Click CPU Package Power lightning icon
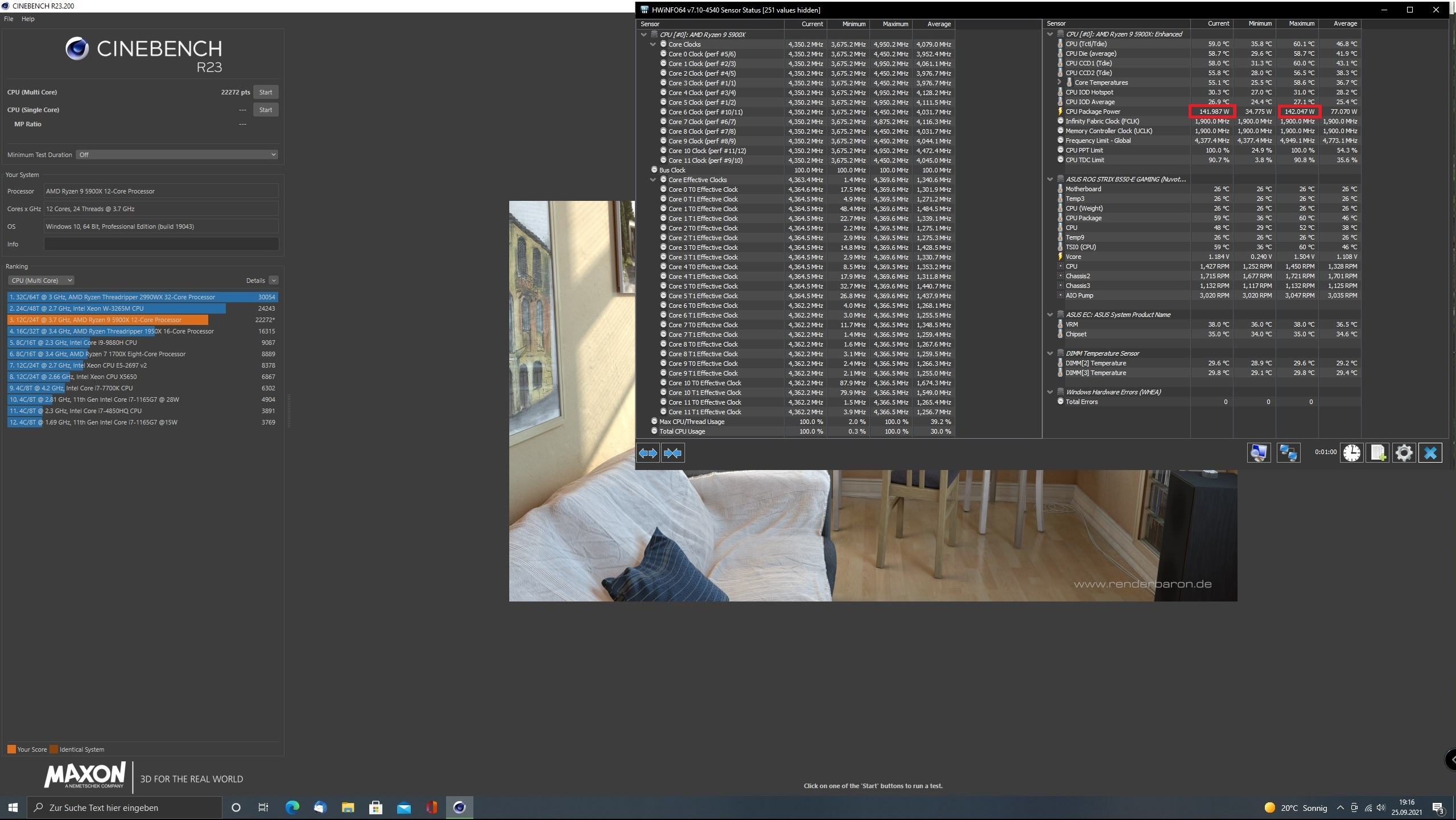This screenshot has width=1456, height=820. point(1060,112)
